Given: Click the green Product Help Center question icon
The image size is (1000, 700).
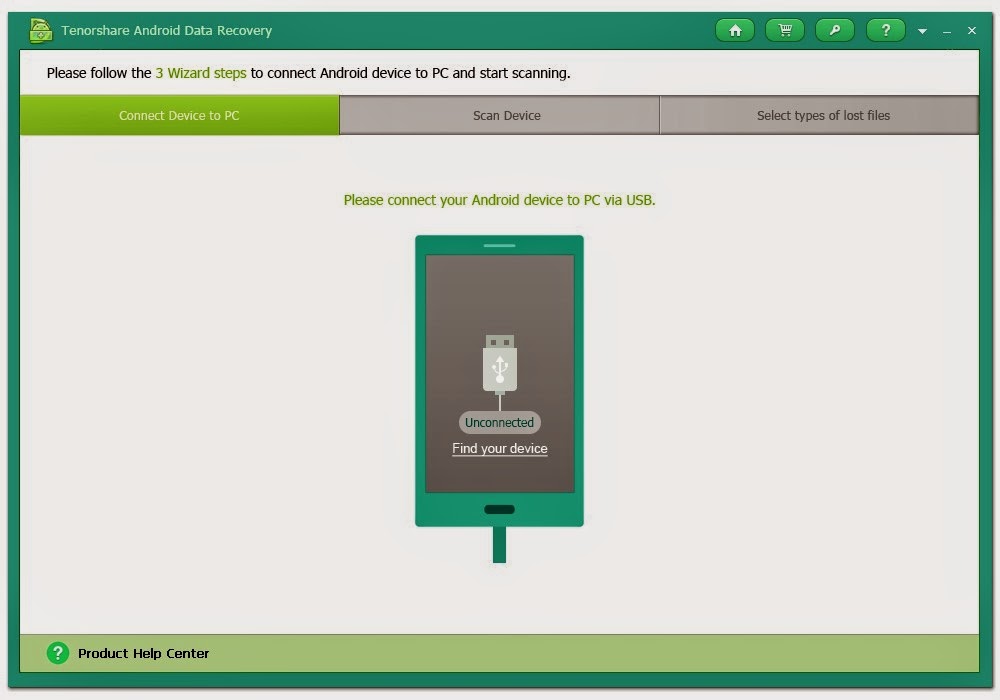Looking at the screenshot, I should (57, 653).
